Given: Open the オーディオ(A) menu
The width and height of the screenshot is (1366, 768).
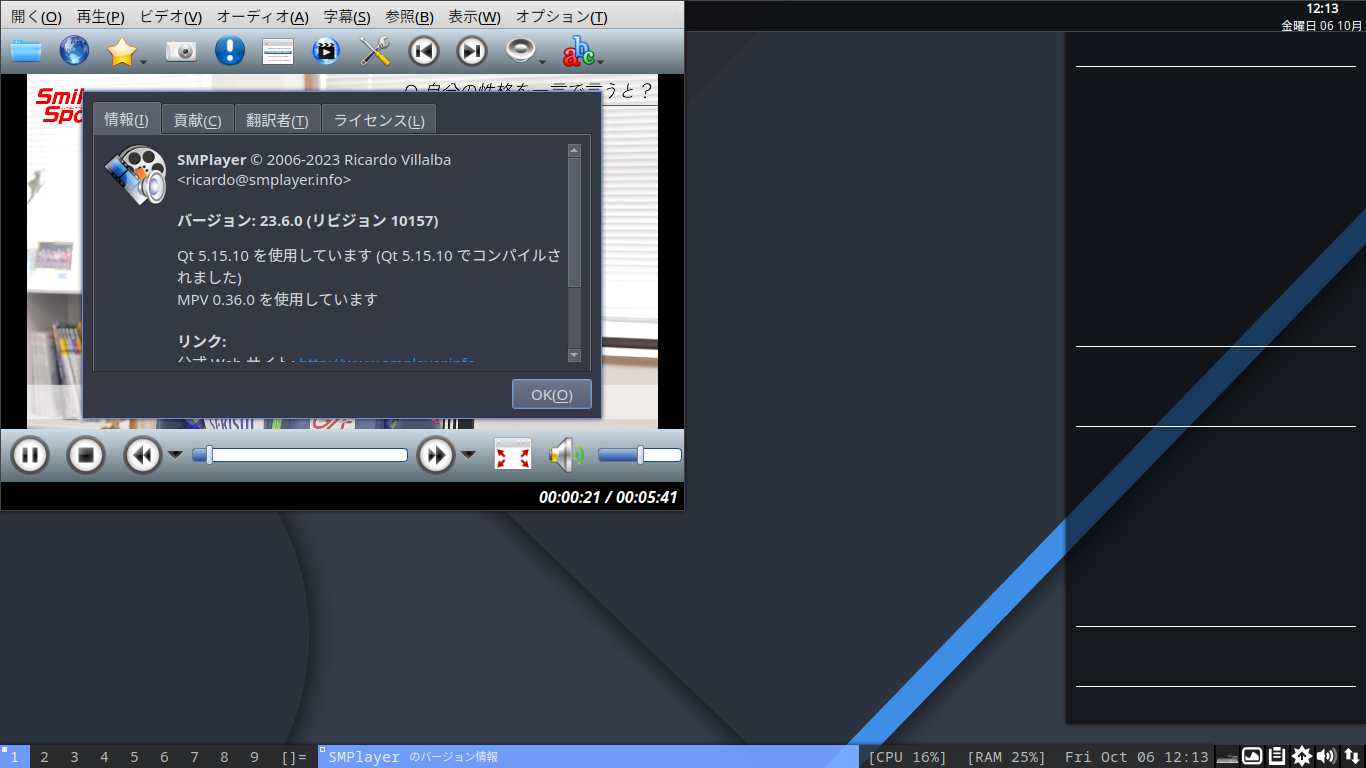Looking at the screenshot, I should coord(263,16).
